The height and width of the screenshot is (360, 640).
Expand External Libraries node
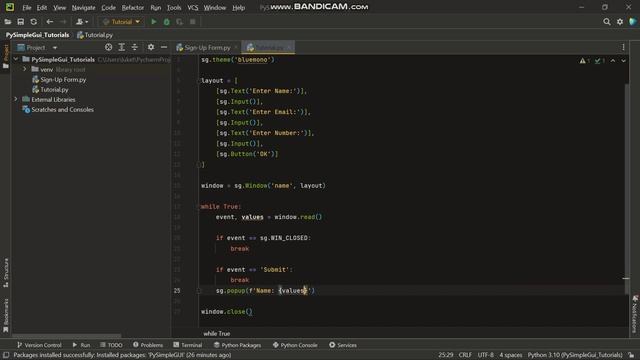pos(16,99)
